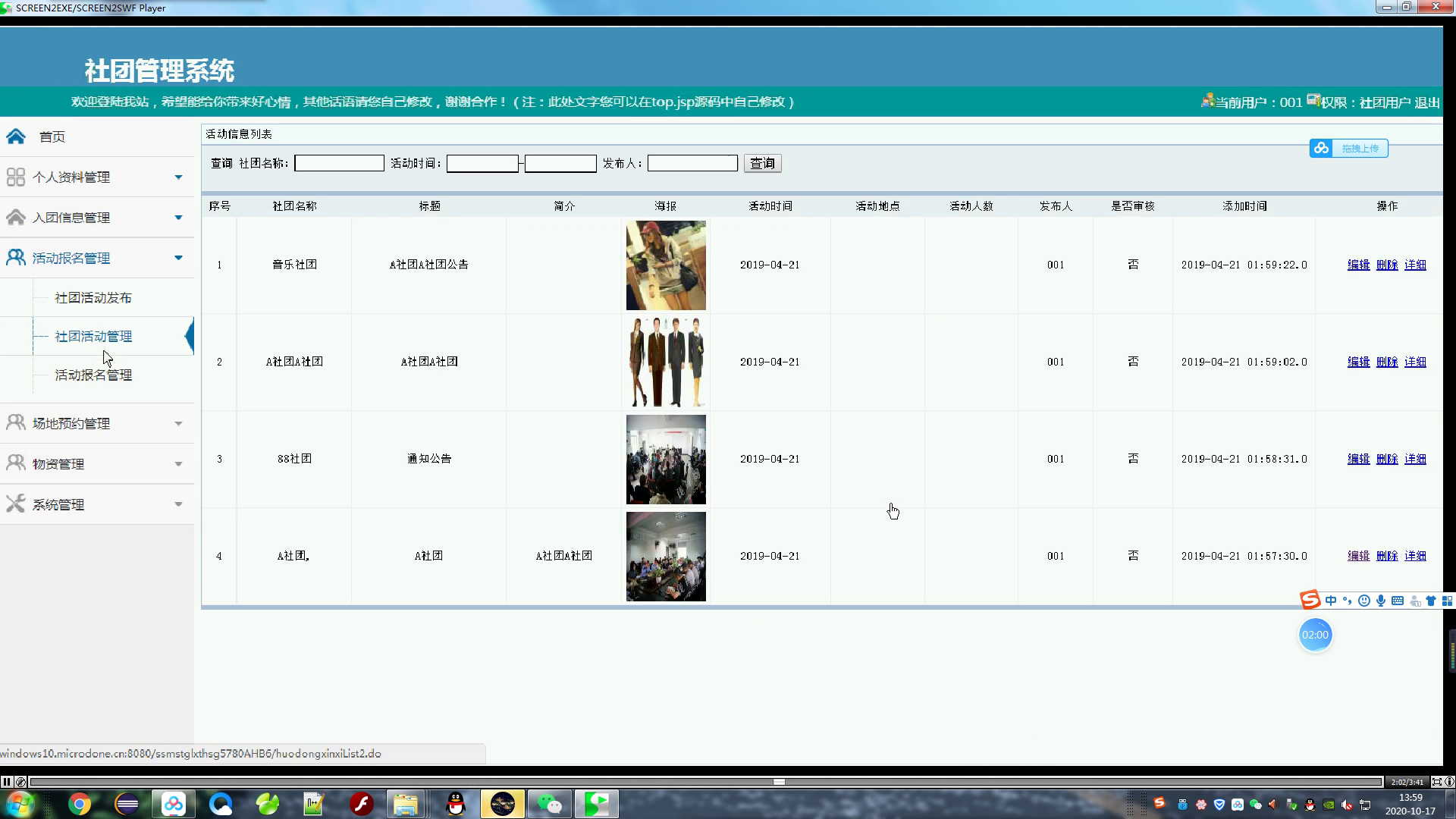Click the Baidu cloud upload widget icon
The height and width of the screenshot is (819, 1456).
pyautogui.click(x=1322, y=148)
